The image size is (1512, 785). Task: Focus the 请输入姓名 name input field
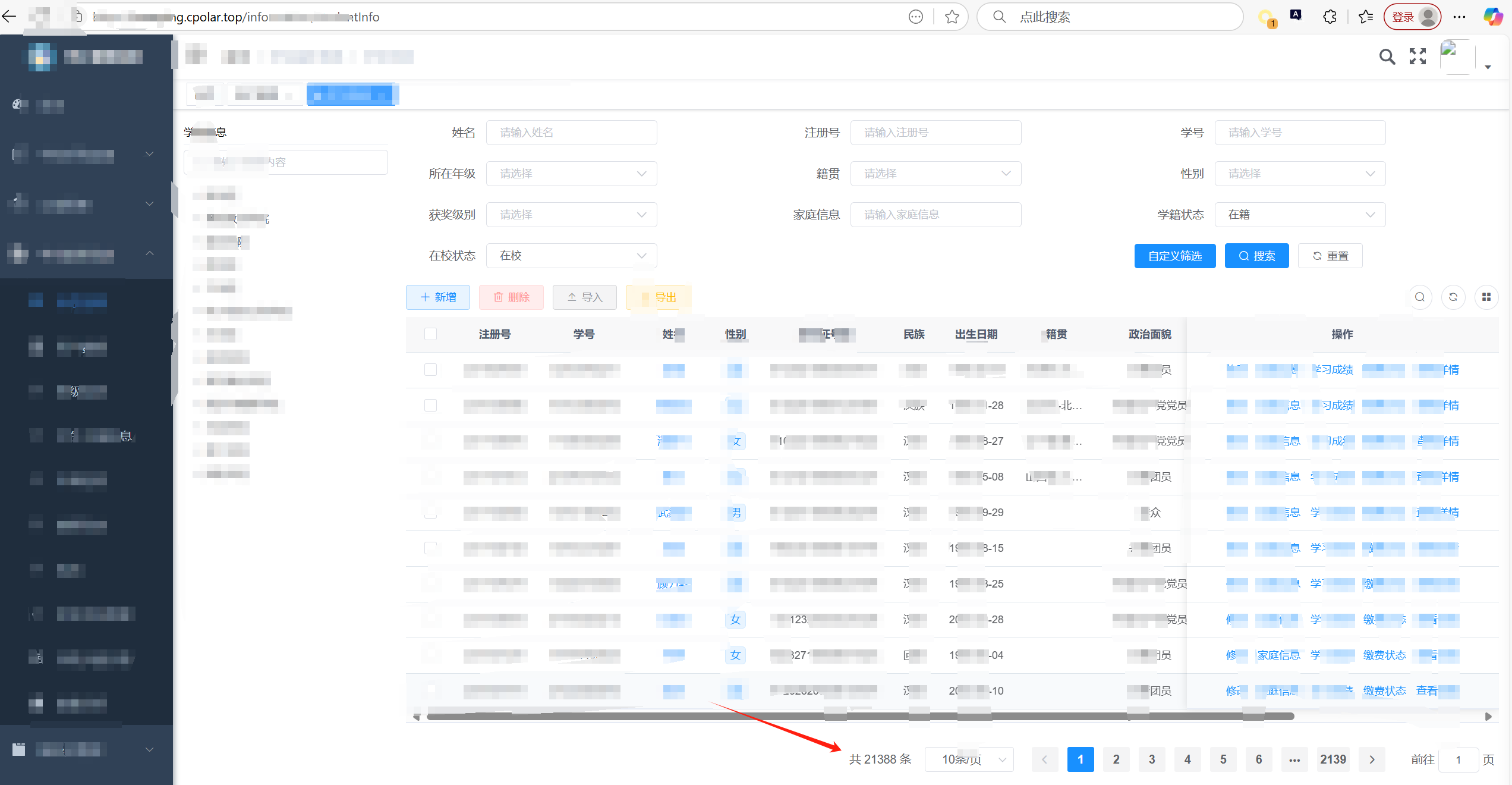tap(571, 133)
